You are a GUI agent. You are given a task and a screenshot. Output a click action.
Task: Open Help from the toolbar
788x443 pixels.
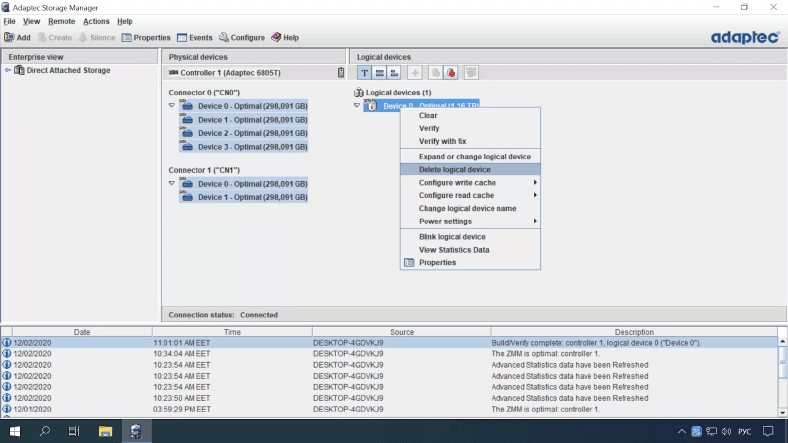click(285, 37)
